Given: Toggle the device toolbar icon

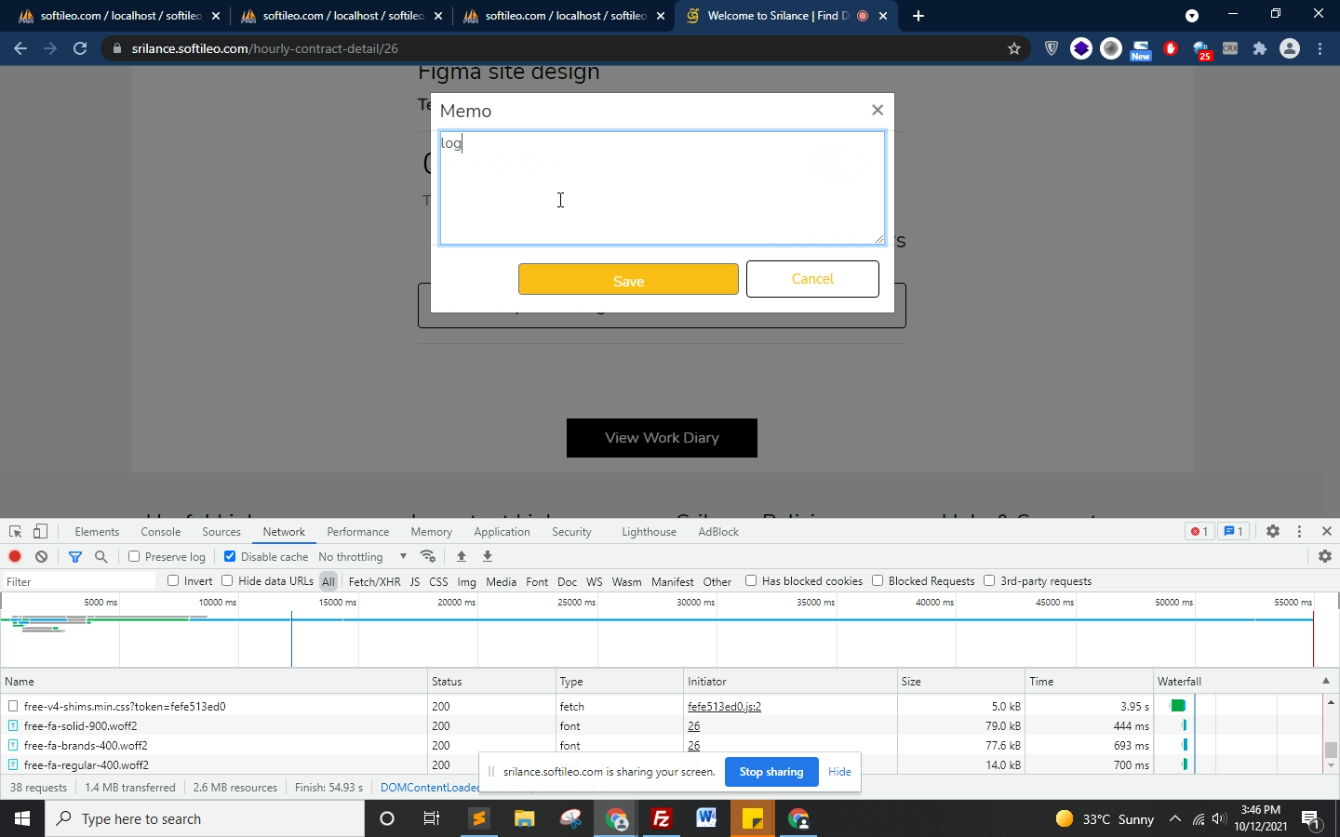Looking at the screenshot, I should 41,532.
